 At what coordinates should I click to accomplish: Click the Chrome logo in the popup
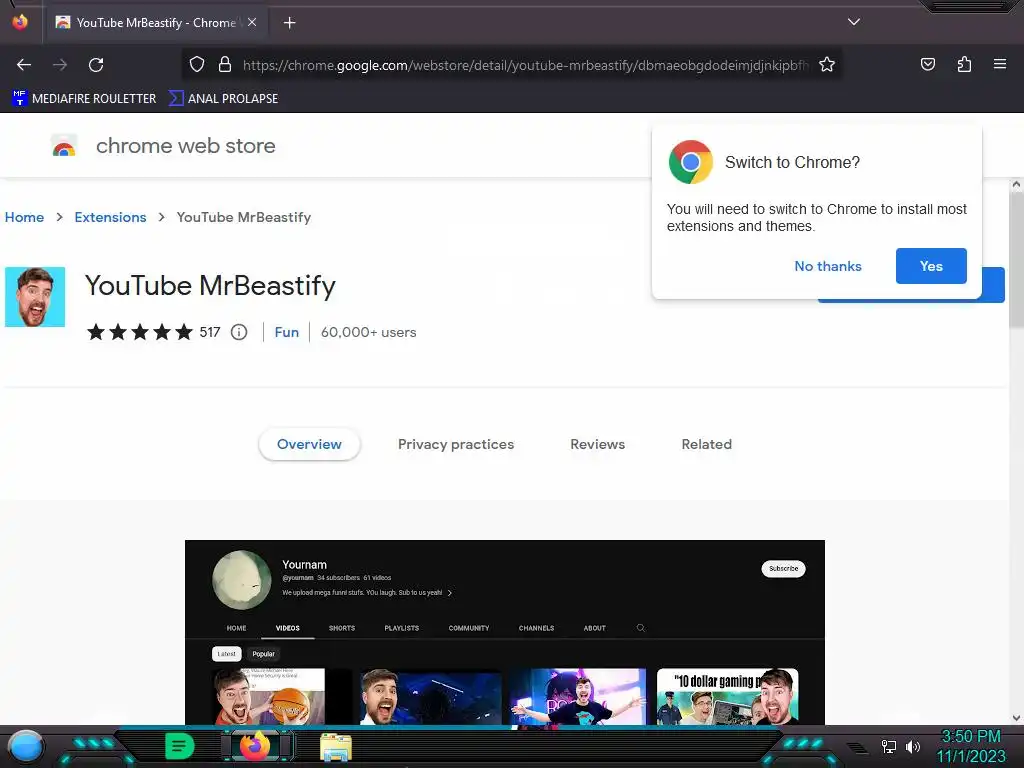click(690, 162)
